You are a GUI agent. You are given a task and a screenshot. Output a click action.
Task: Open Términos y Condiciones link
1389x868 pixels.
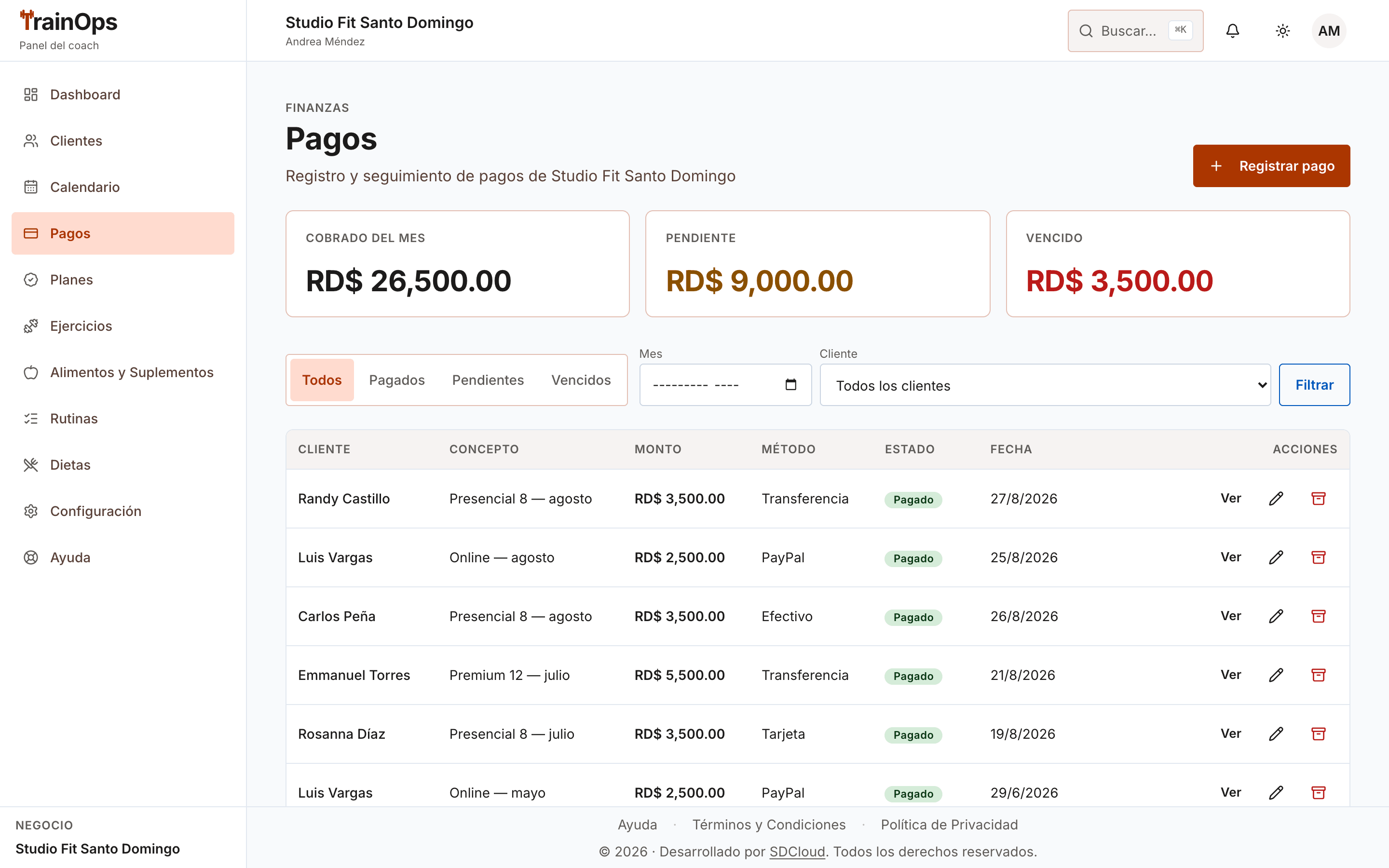pos(769,825)
